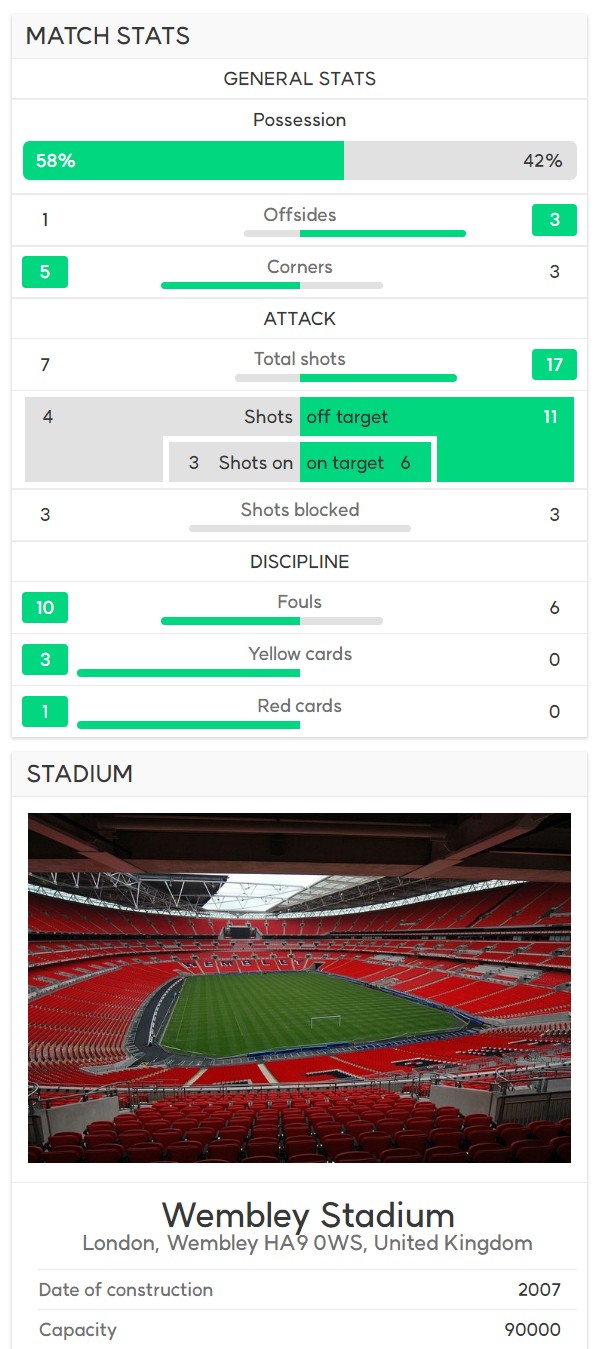Select the Corners green badge showing 5
The height and width of the screenshot is (1349, 598).
(x=45, y=272)
